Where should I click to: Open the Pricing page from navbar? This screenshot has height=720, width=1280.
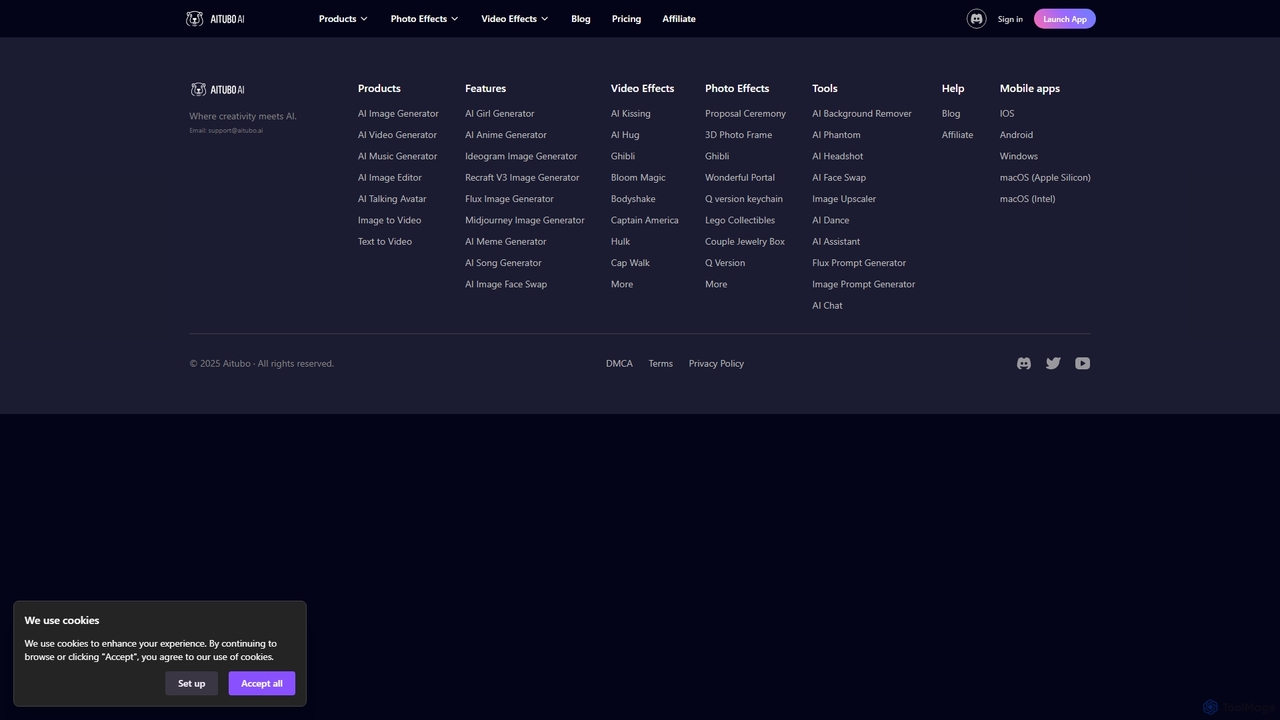626,19
